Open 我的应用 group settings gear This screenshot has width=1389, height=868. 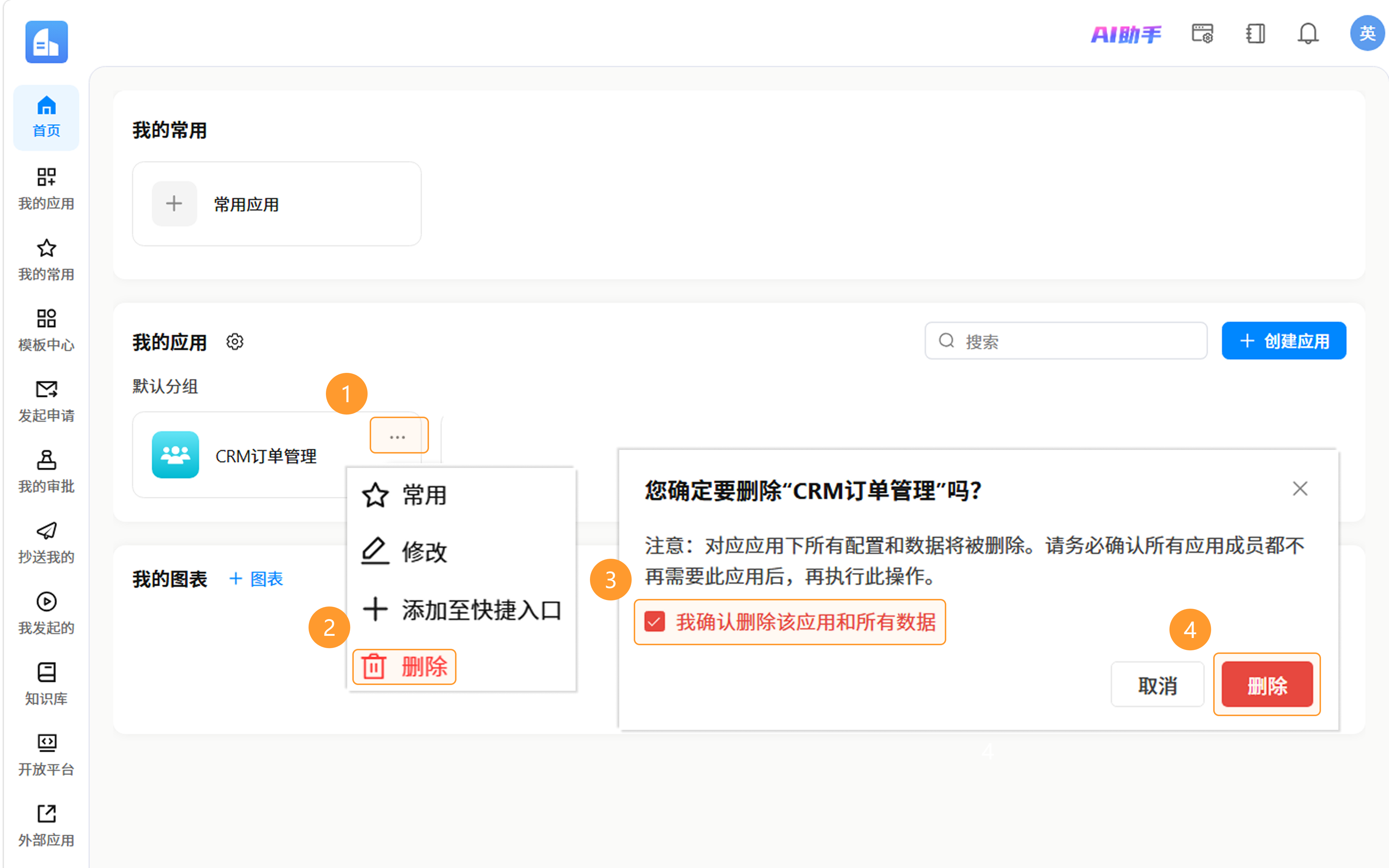[x=234, y=341]
